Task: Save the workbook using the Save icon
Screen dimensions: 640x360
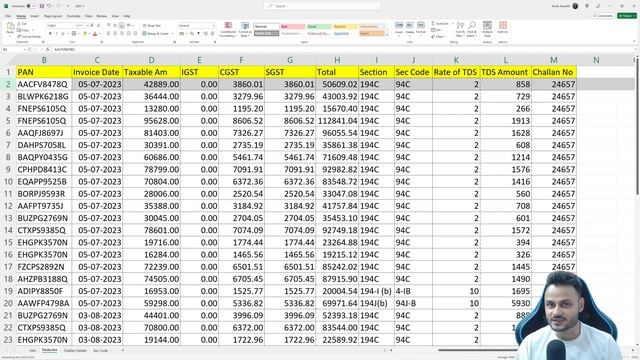Action: point(41,6)
